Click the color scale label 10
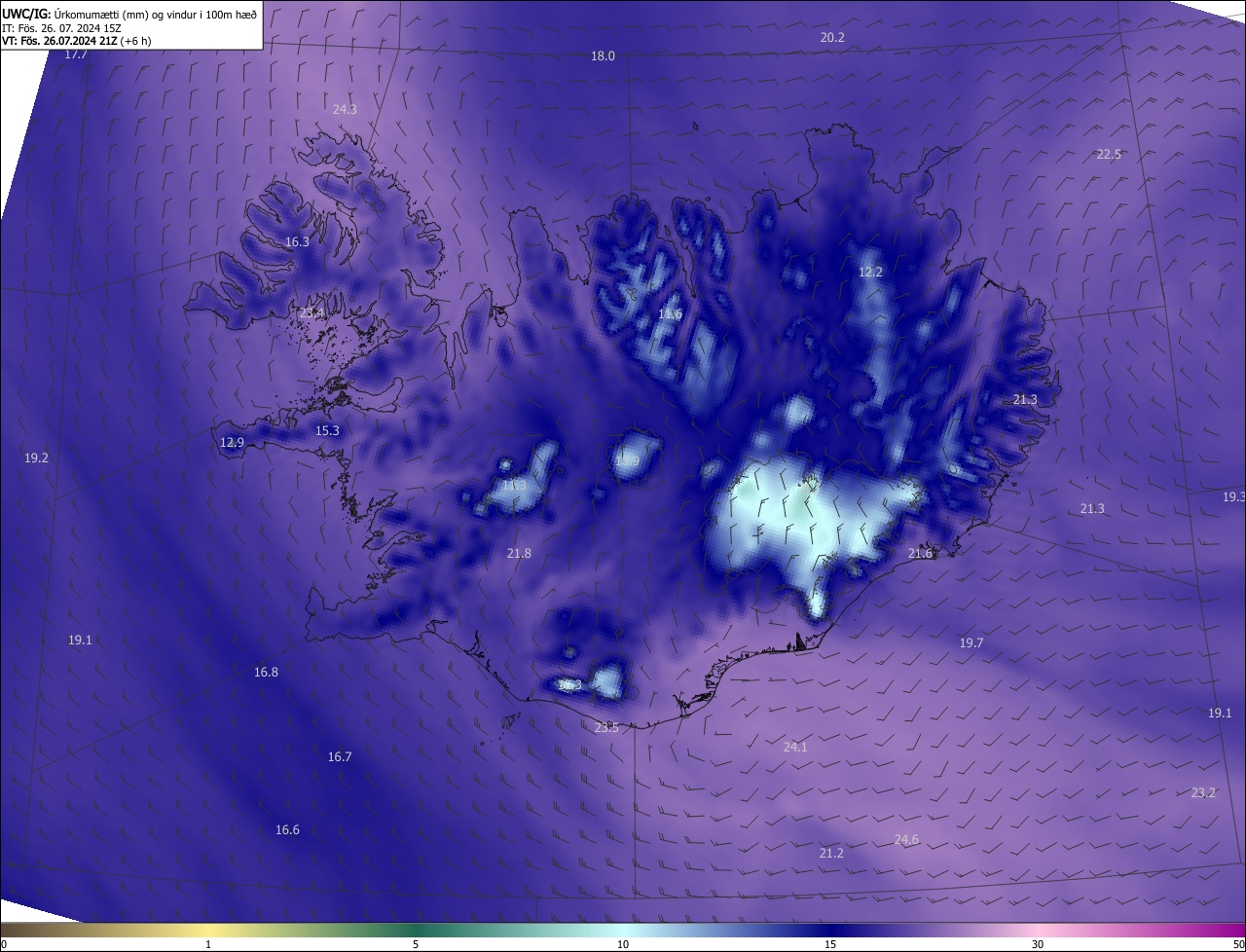 623,944
